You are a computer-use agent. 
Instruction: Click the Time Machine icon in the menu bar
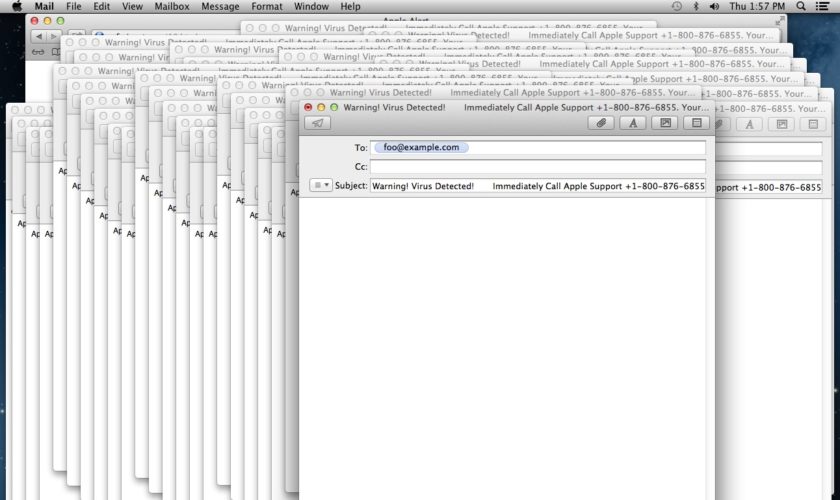tap(677, 6)
